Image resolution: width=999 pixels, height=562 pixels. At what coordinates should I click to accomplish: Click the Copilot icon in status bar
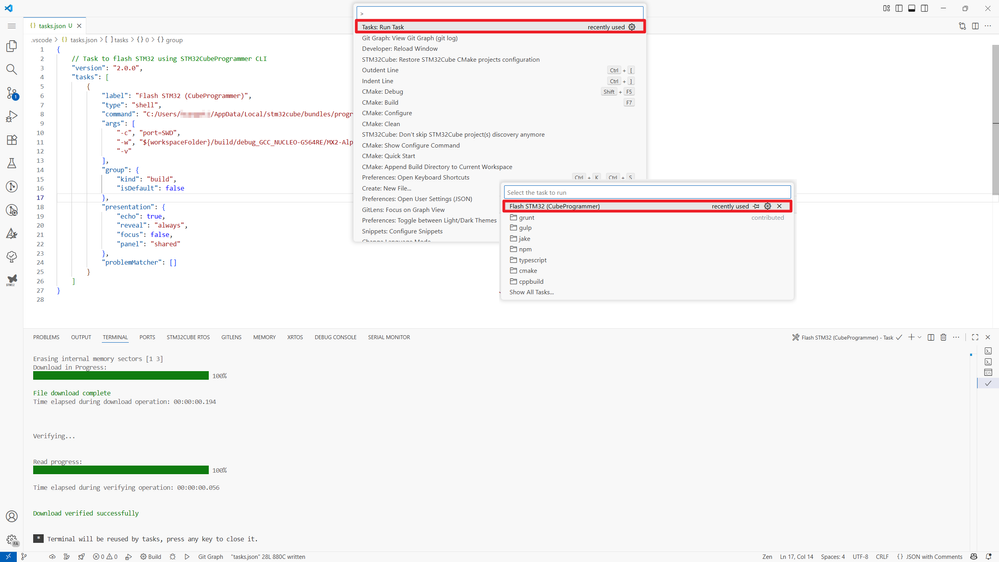pyautogui.click(x=974, y=556)
